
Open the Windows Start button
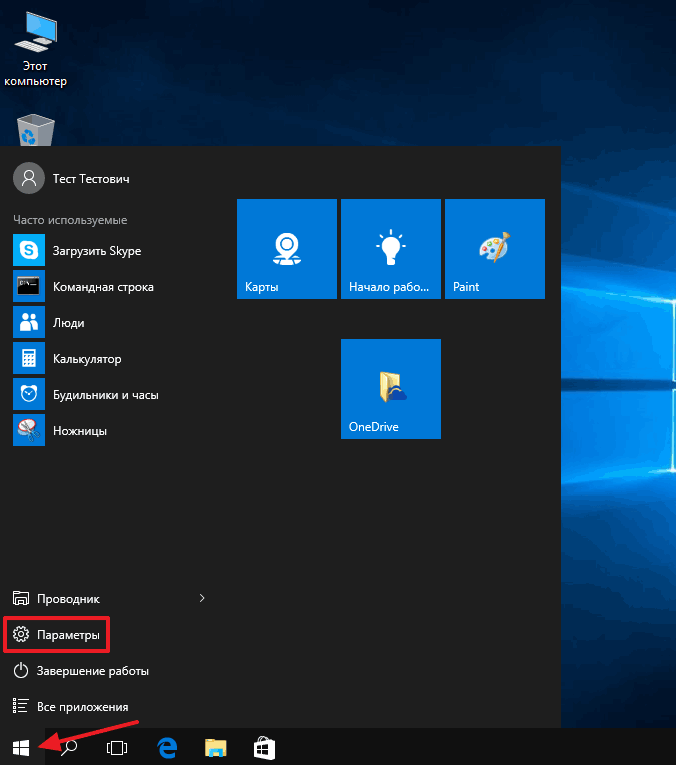[21, 747]
